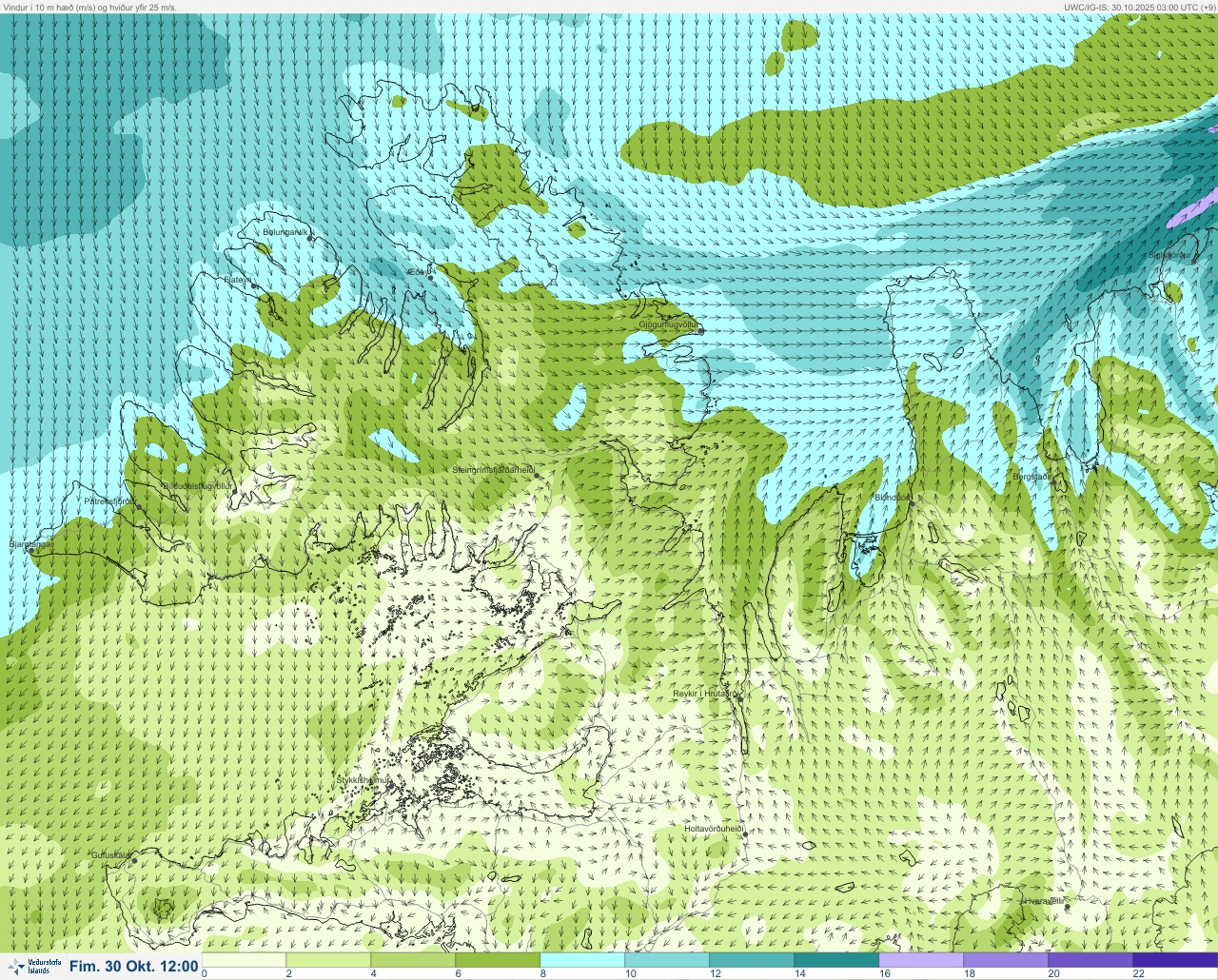Click the Veðurstofa Íslands logo

click(x=32, y=967)
